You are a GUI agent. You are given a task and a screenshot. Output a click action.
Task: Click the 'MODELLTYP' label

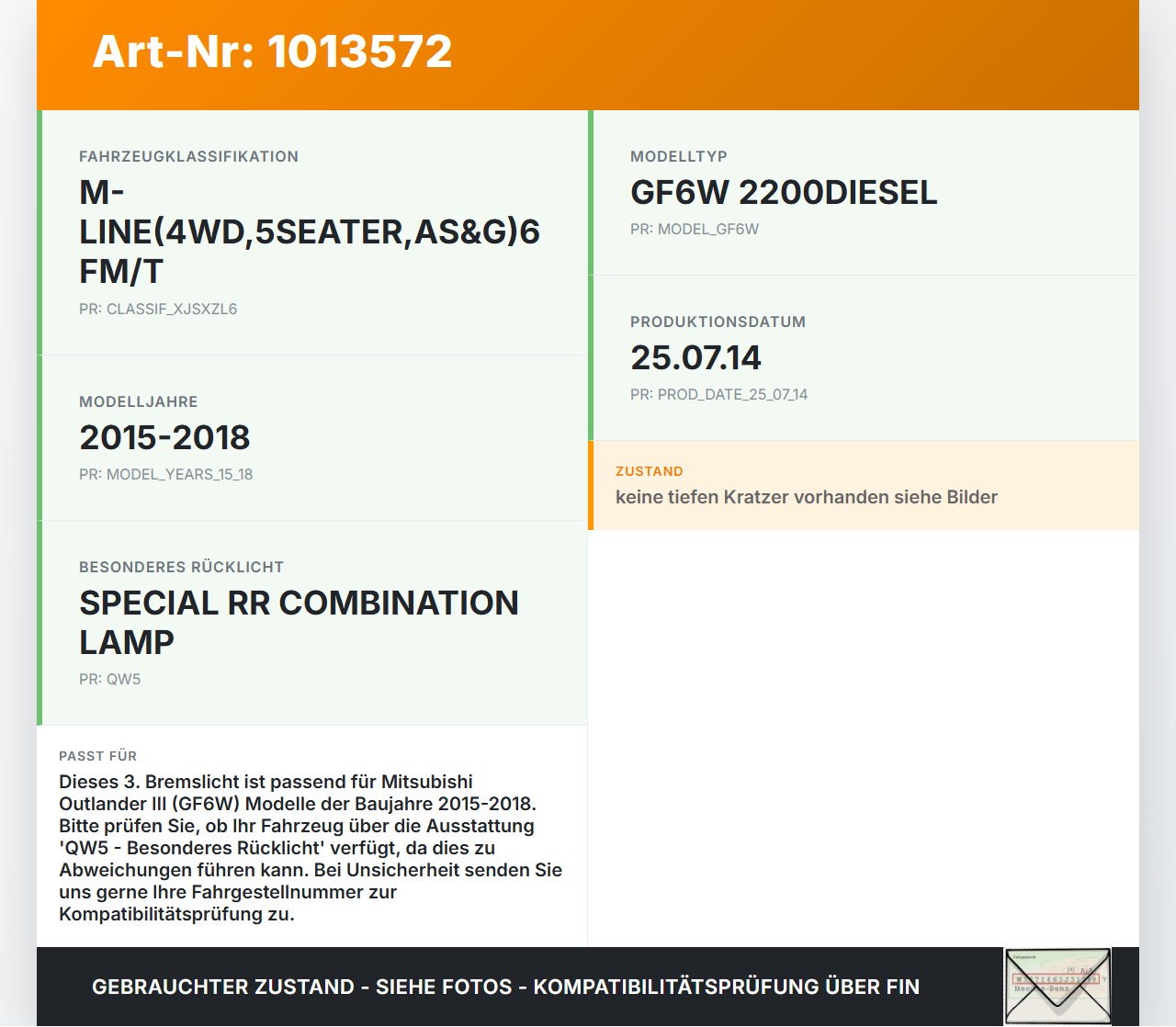[679, 156]
